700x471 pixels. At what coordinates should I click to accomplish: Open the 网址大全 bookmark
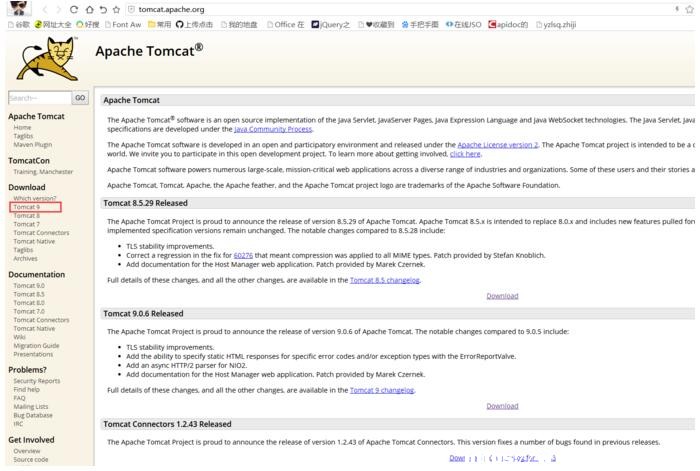[x=53, y=25]
